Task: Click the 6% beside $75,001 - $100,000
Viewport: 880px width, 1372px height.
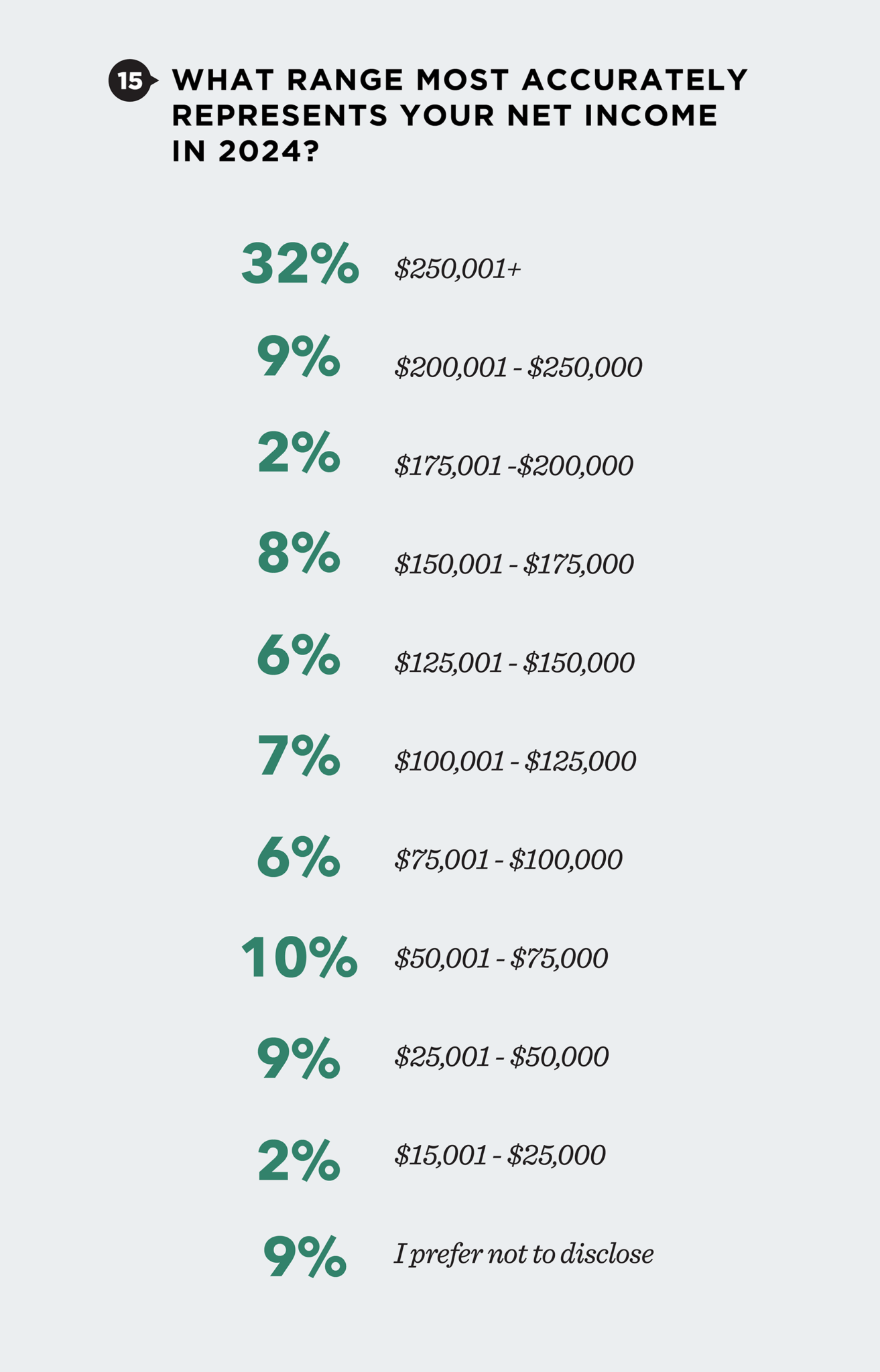Action: pos(298,856)
